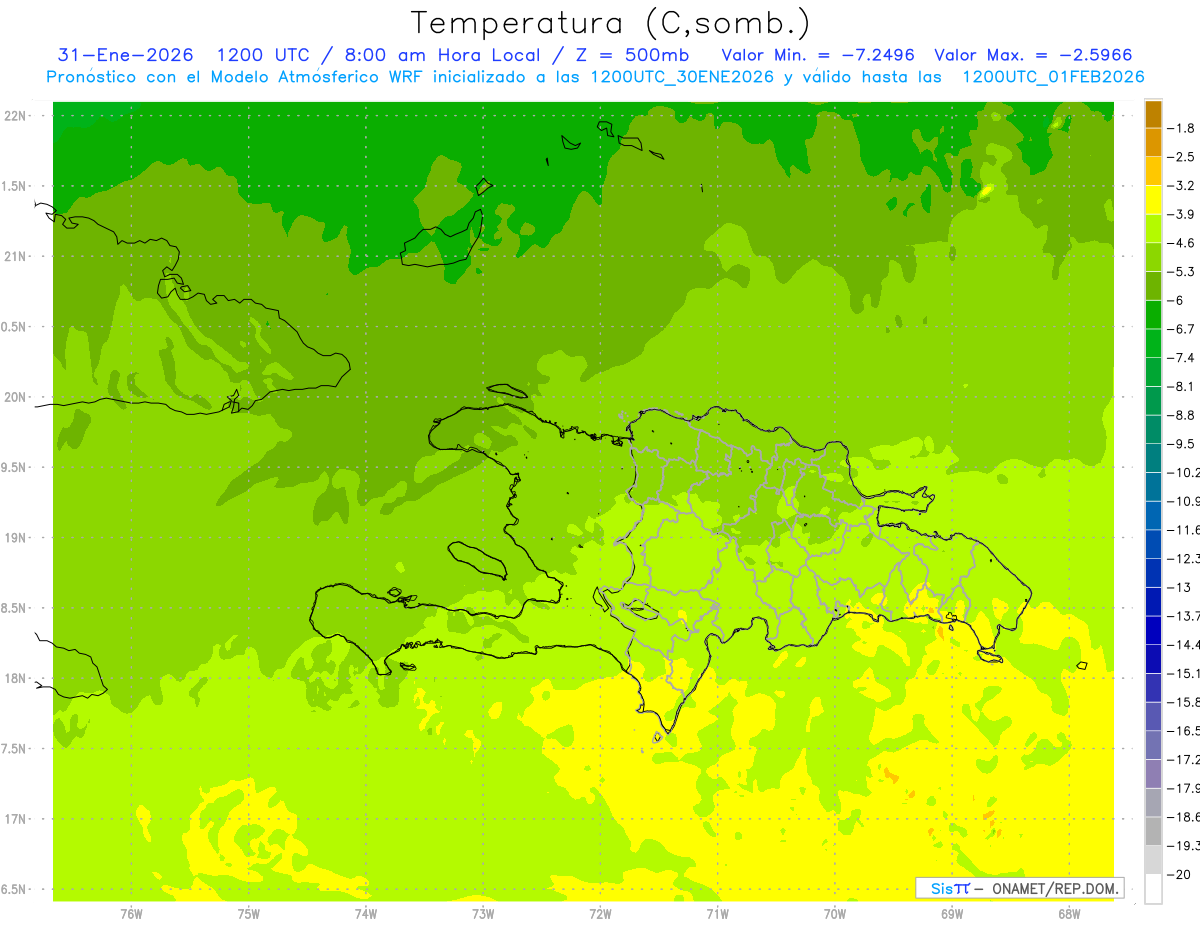The height and width of the screenshot is (927, 1200).
Task: Click the '73W' longitude axis label
Action: pos(483,913)
